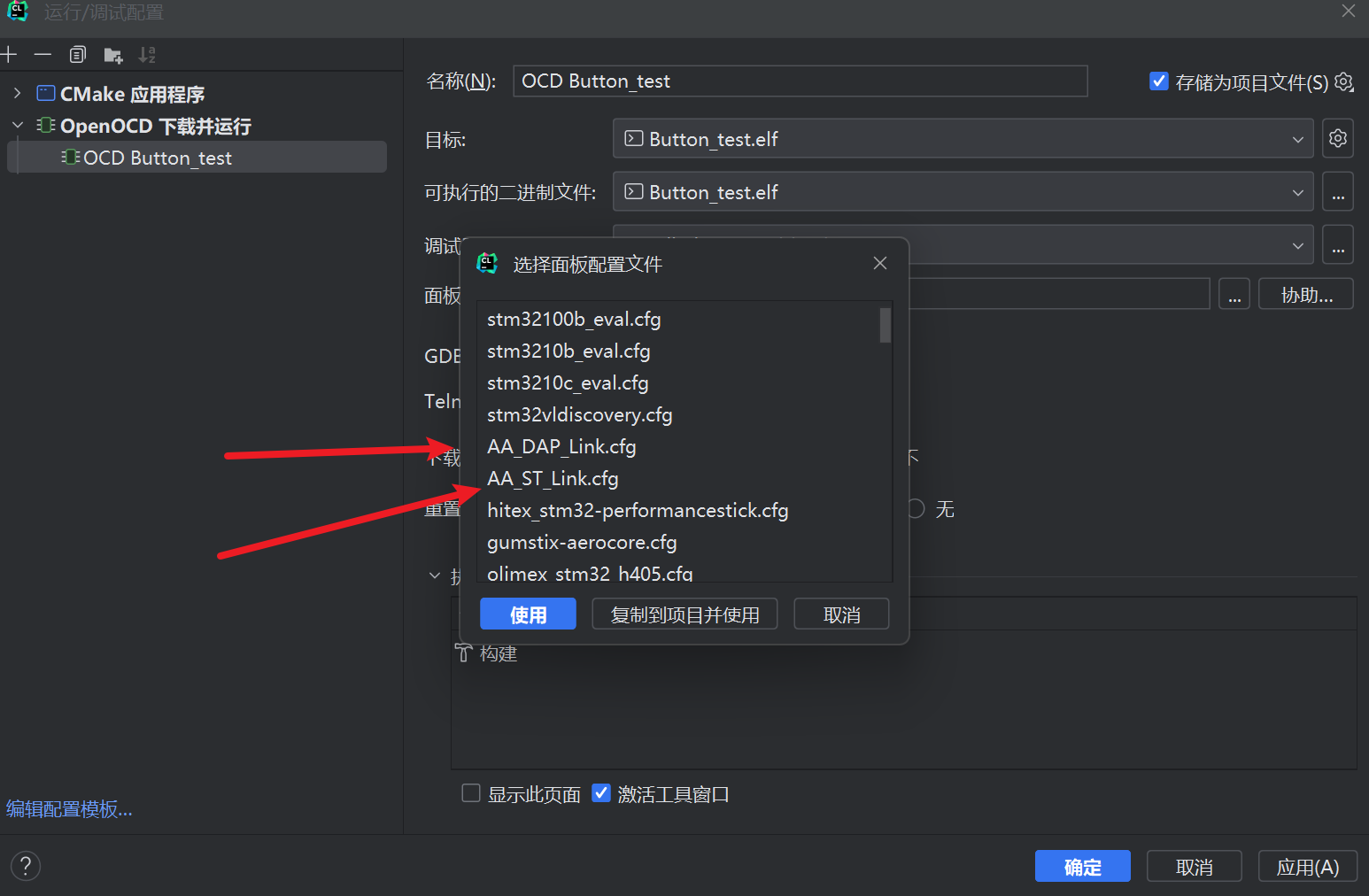Select the 无 reset radio option
Image resolution: width=1369 pixels, height=896 pixels.
(916, 509)
